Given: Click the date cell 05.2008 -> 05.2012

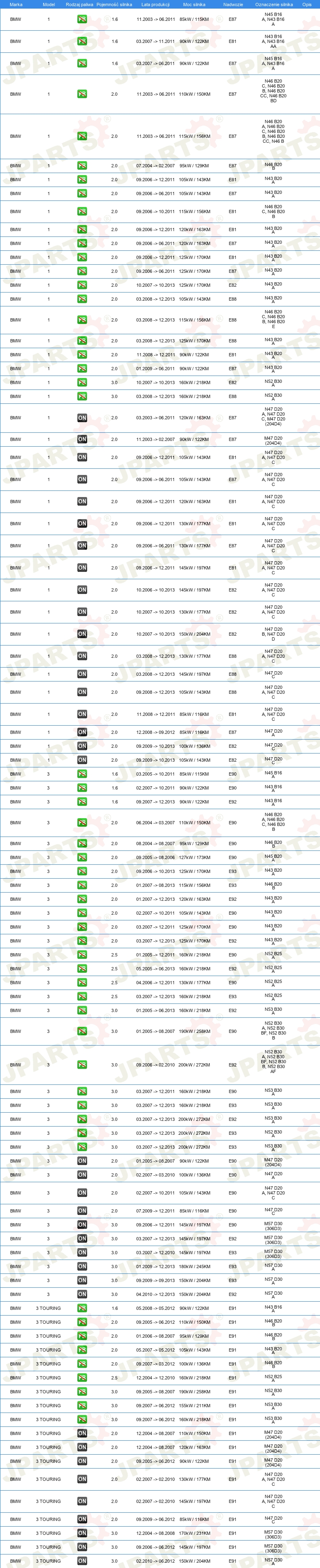Looking at the screenshot, I should coord(155,1308).
